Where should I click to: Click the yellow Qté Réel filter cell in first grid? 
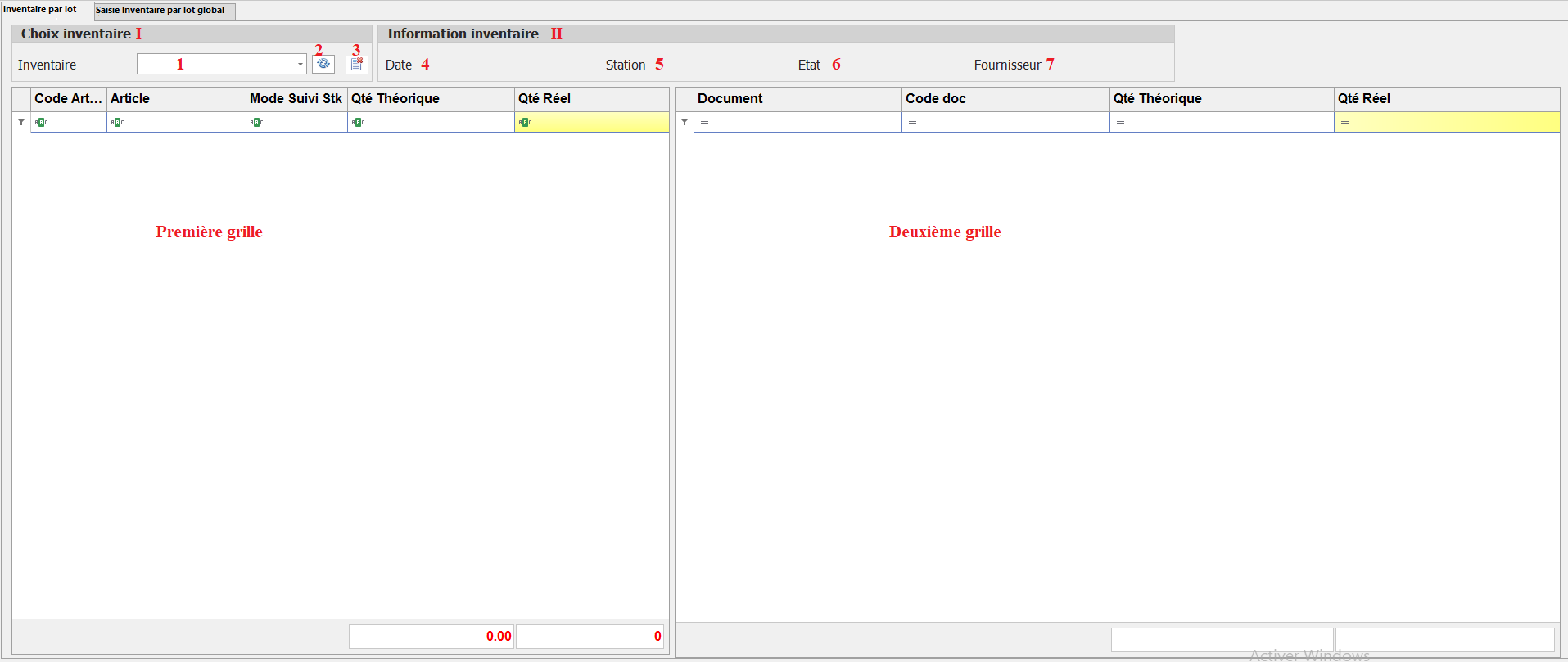coord(599,122)
